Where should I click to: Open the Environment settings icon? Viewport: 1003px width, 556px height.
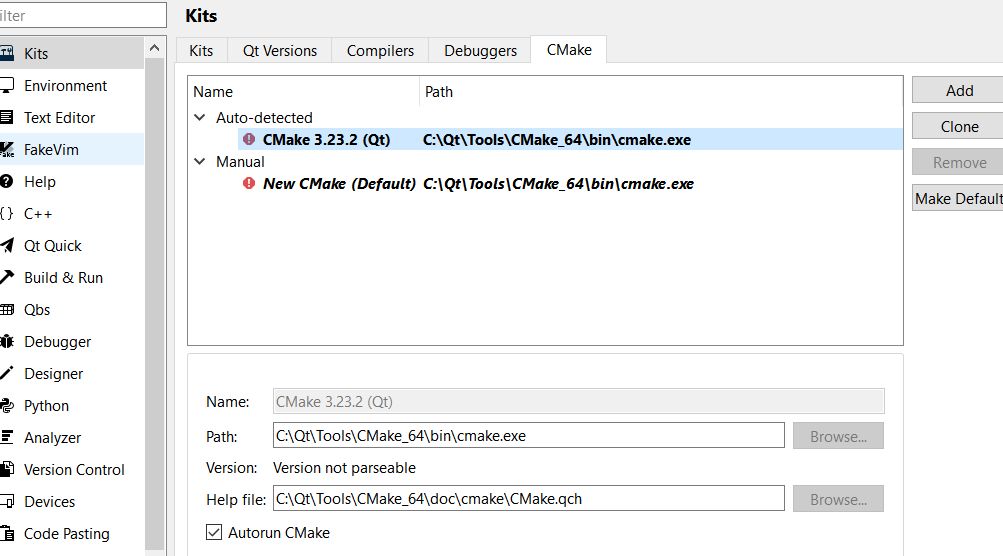tap(6, 85)
